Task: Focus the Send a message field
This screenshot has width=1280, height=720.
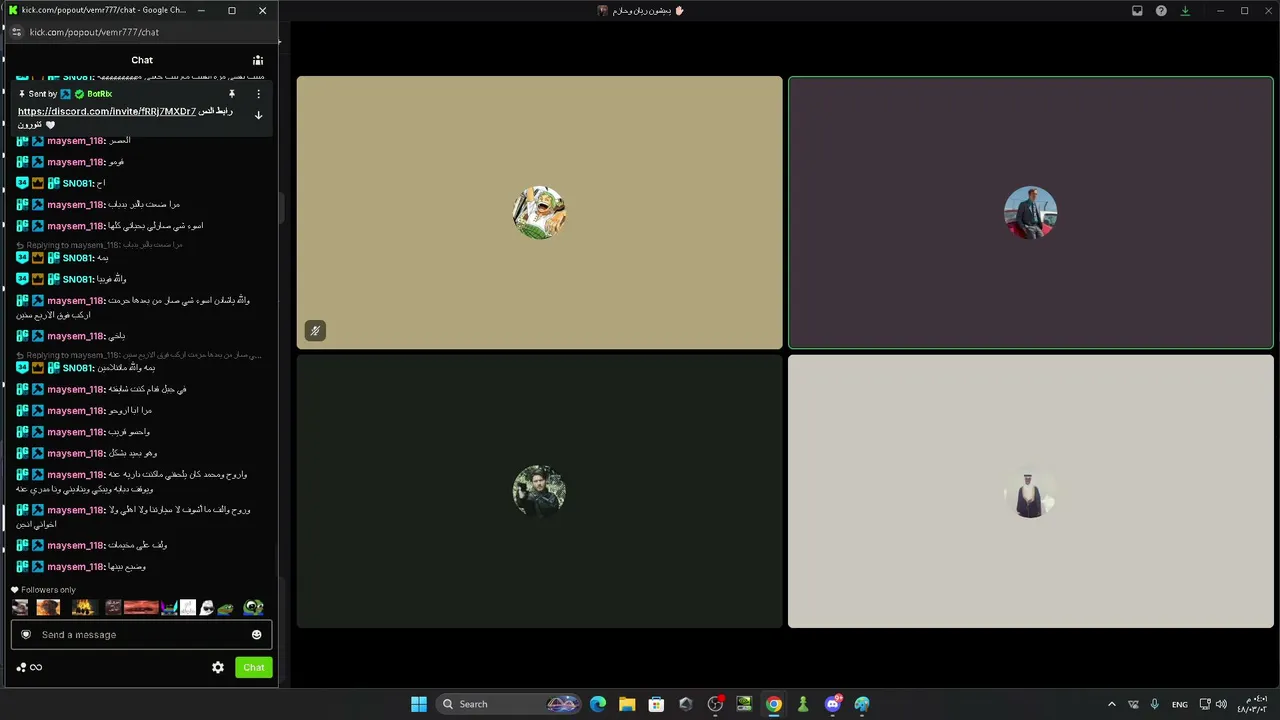Action: [141, 634]
